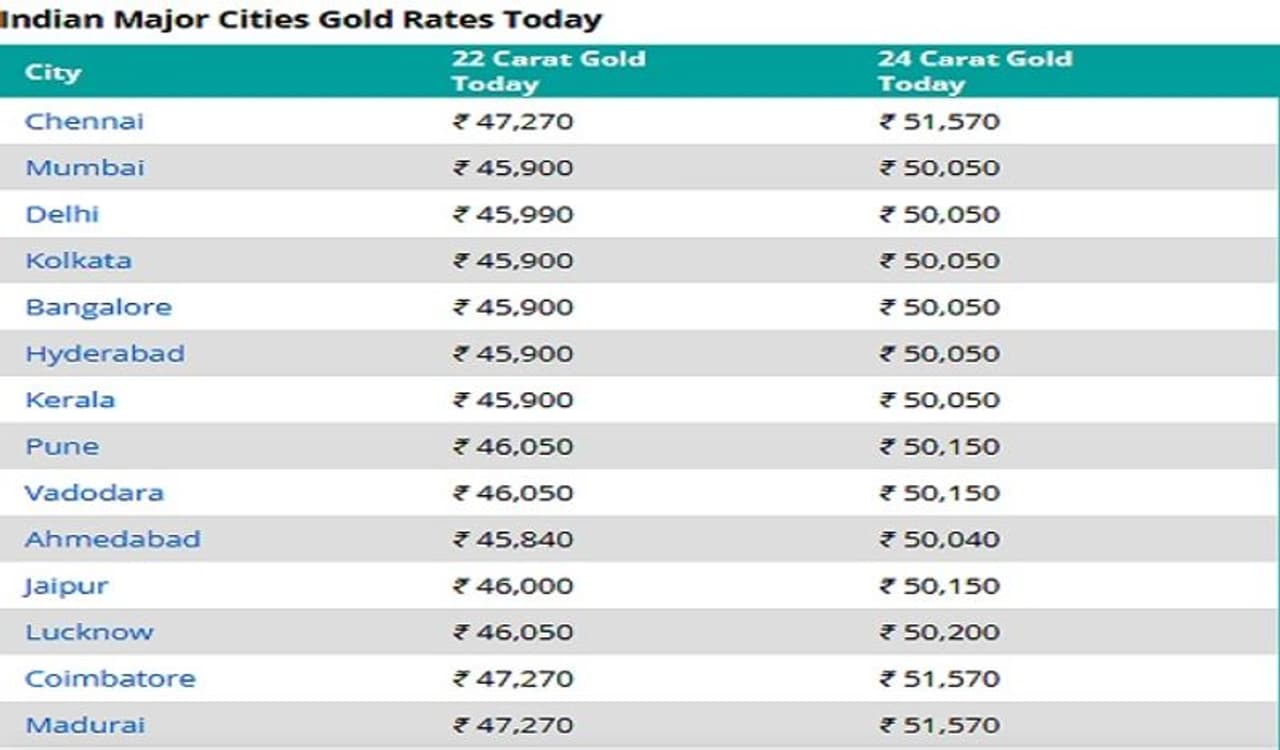Open the Vadodara link
This screenshot has width=1280, height=750.
click(x=94, y=492)
